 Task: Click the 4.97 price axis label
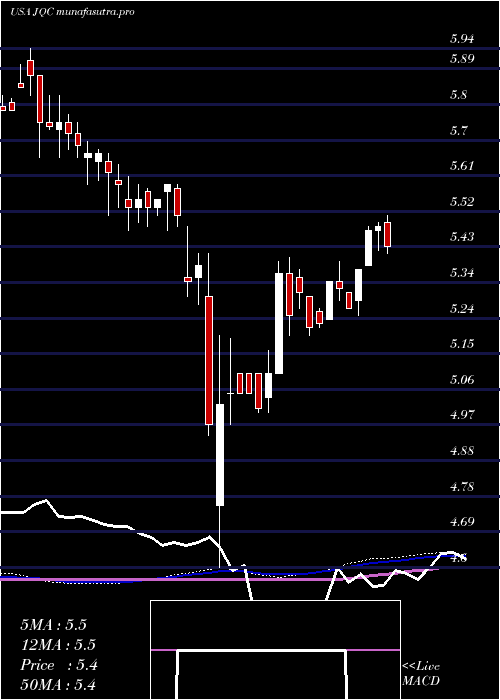click(x=462, y=415)
